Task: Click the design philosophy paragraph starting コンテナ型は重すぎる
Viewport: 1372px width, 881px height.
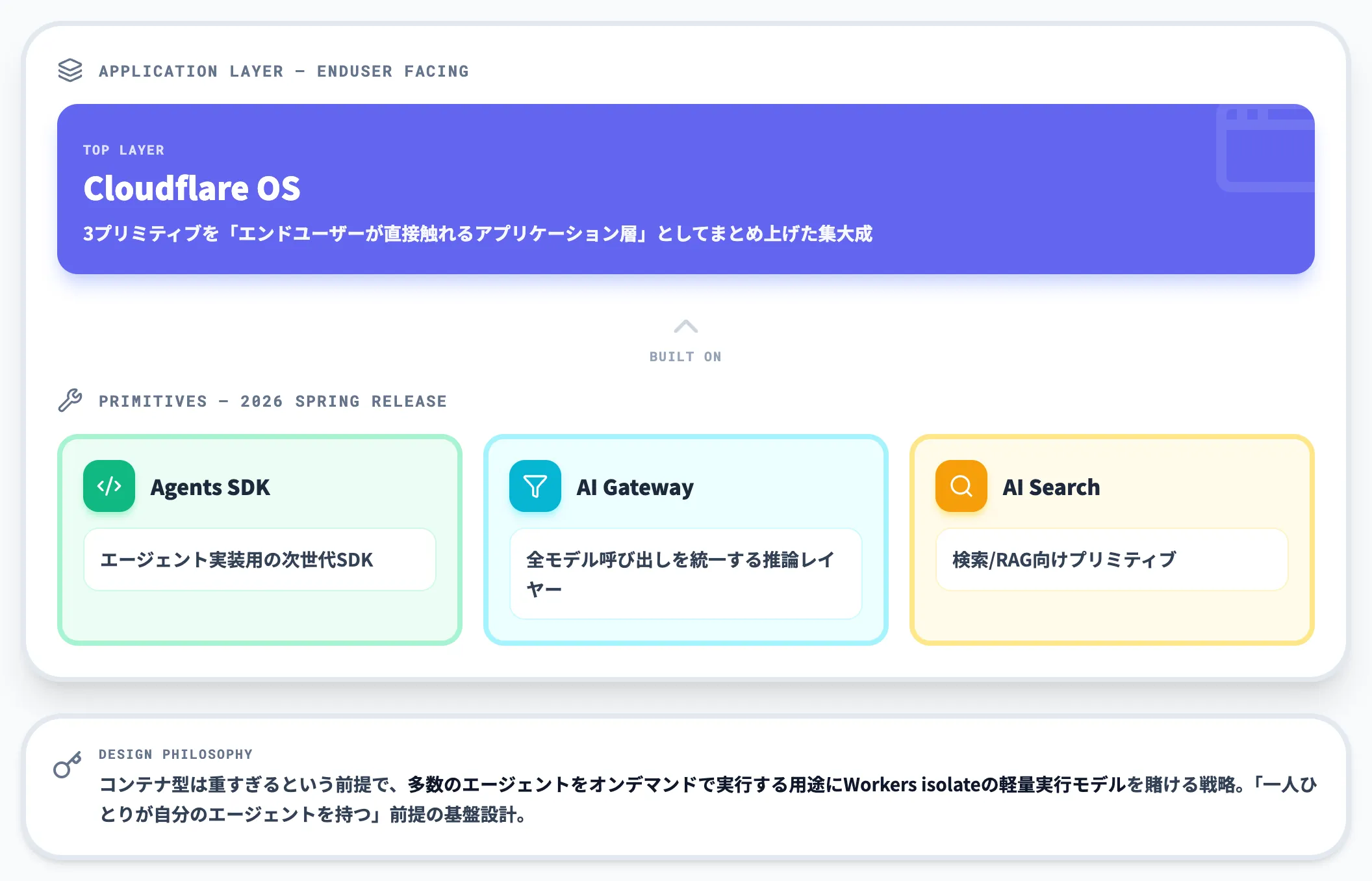Action: click(708, 799)
